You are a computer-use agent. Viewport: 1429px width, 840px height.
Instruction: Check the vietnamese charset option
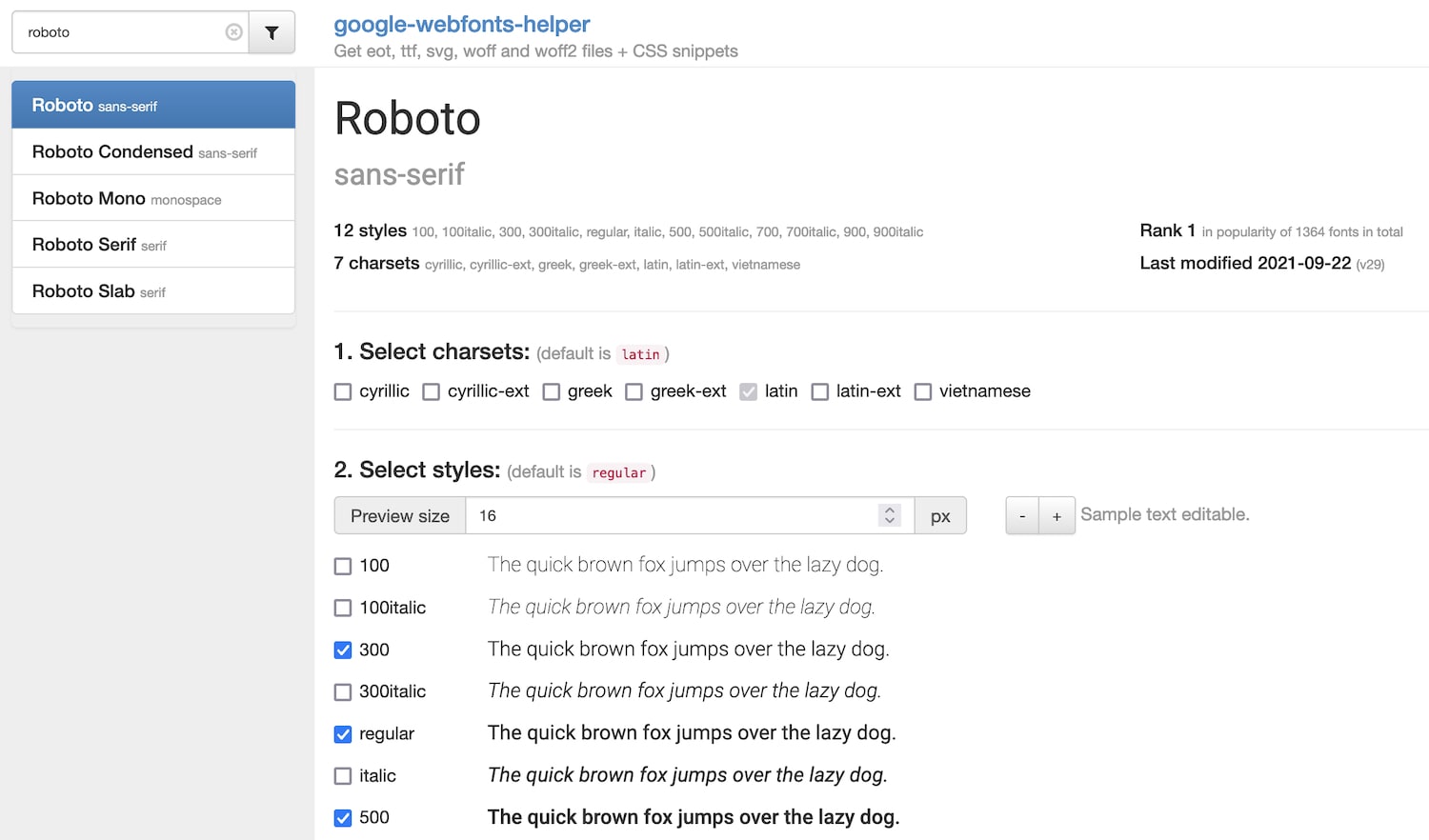coord(922,391)
